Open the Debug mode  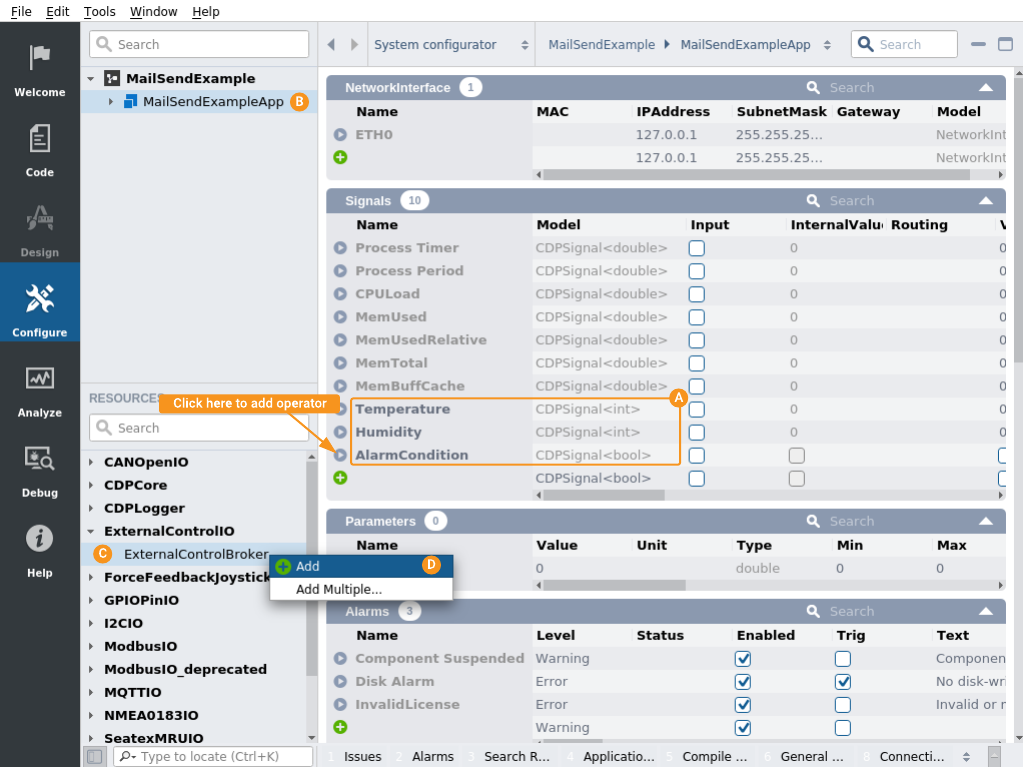tap(40, 470)
